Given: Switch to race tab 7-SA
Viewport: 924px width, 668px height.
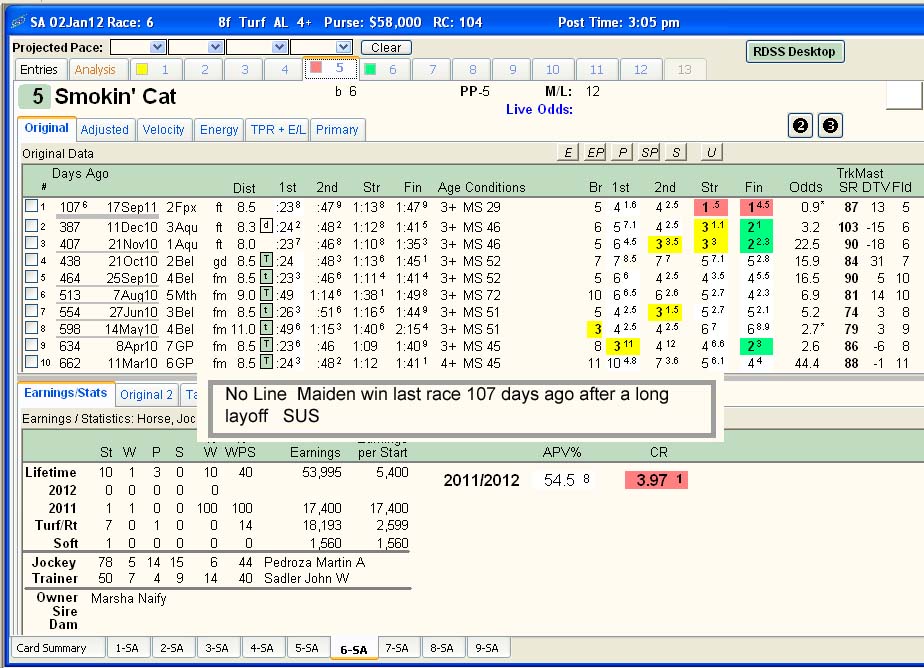Looking at the screenshot, I should (x=397, y=648).
